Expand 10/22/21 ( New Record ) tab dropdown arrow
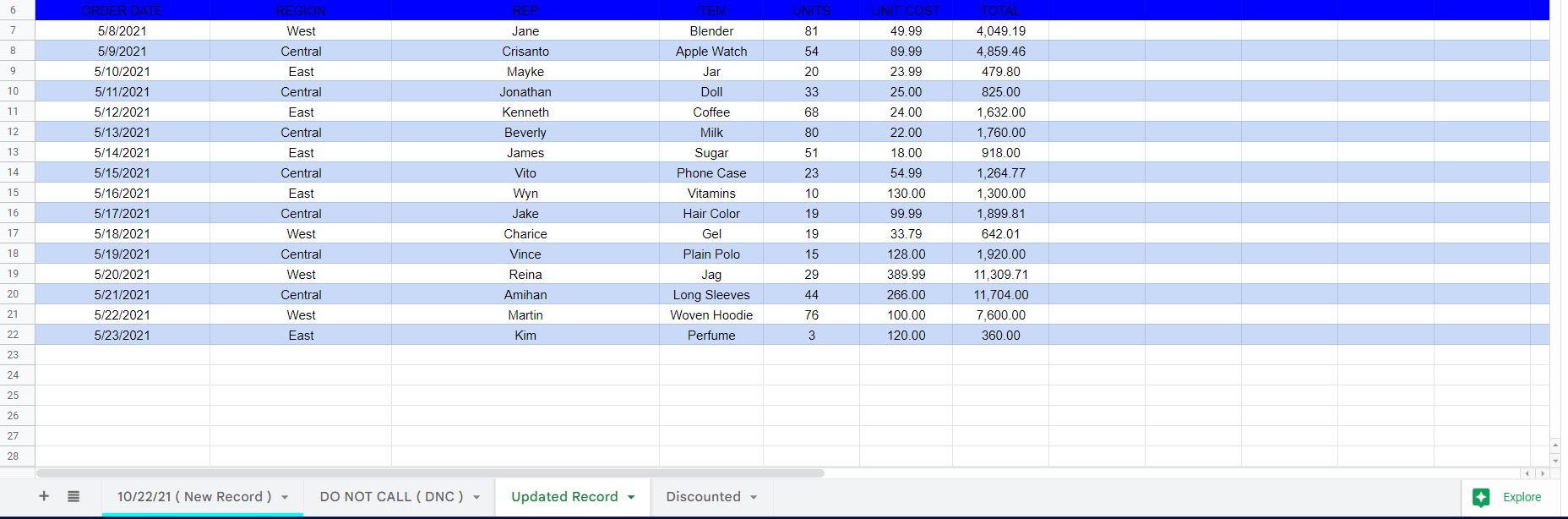This screenshot has width=1568, height=519. pos(285,497)
